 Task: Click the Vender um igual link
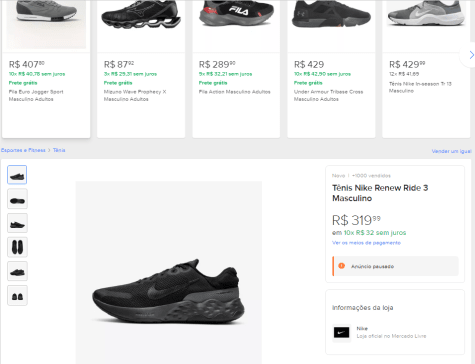451,151
